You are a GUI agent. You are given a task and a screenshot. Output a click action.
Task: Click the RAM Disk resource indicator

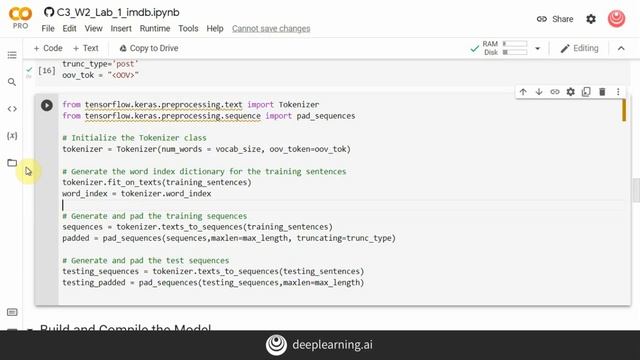[x=505, y=48]
